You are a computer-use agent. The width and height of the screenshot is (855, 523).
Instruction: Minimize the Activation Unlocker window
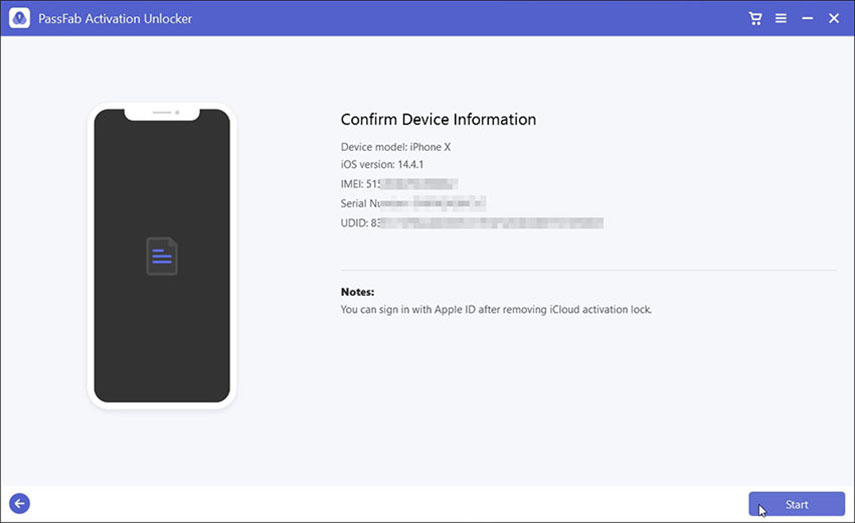807,18
